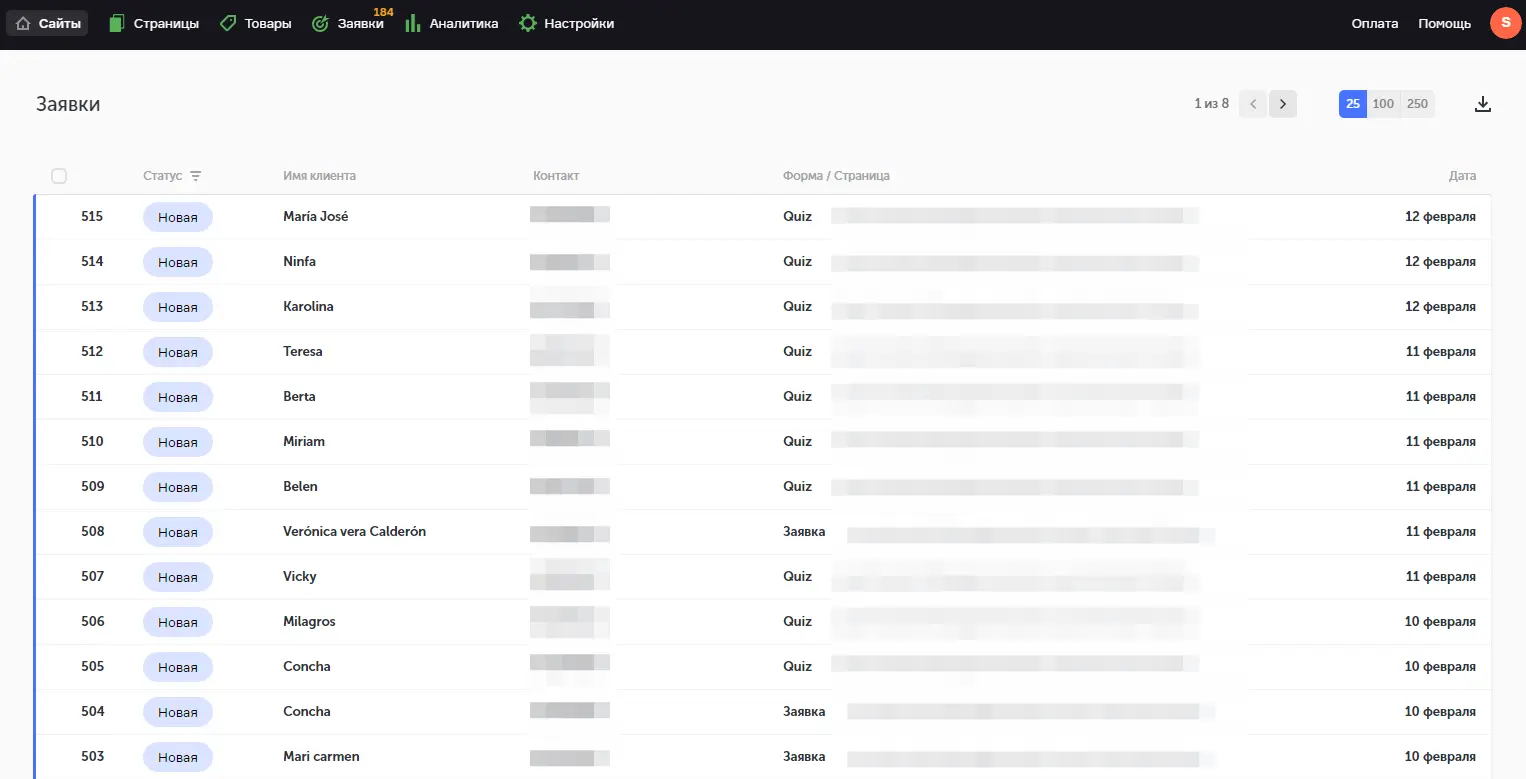The height and width of the screenshot is (779, 1526).
Task: Open the user avatar S menu
Action: pyautogui.click(x=1505, y=23)
